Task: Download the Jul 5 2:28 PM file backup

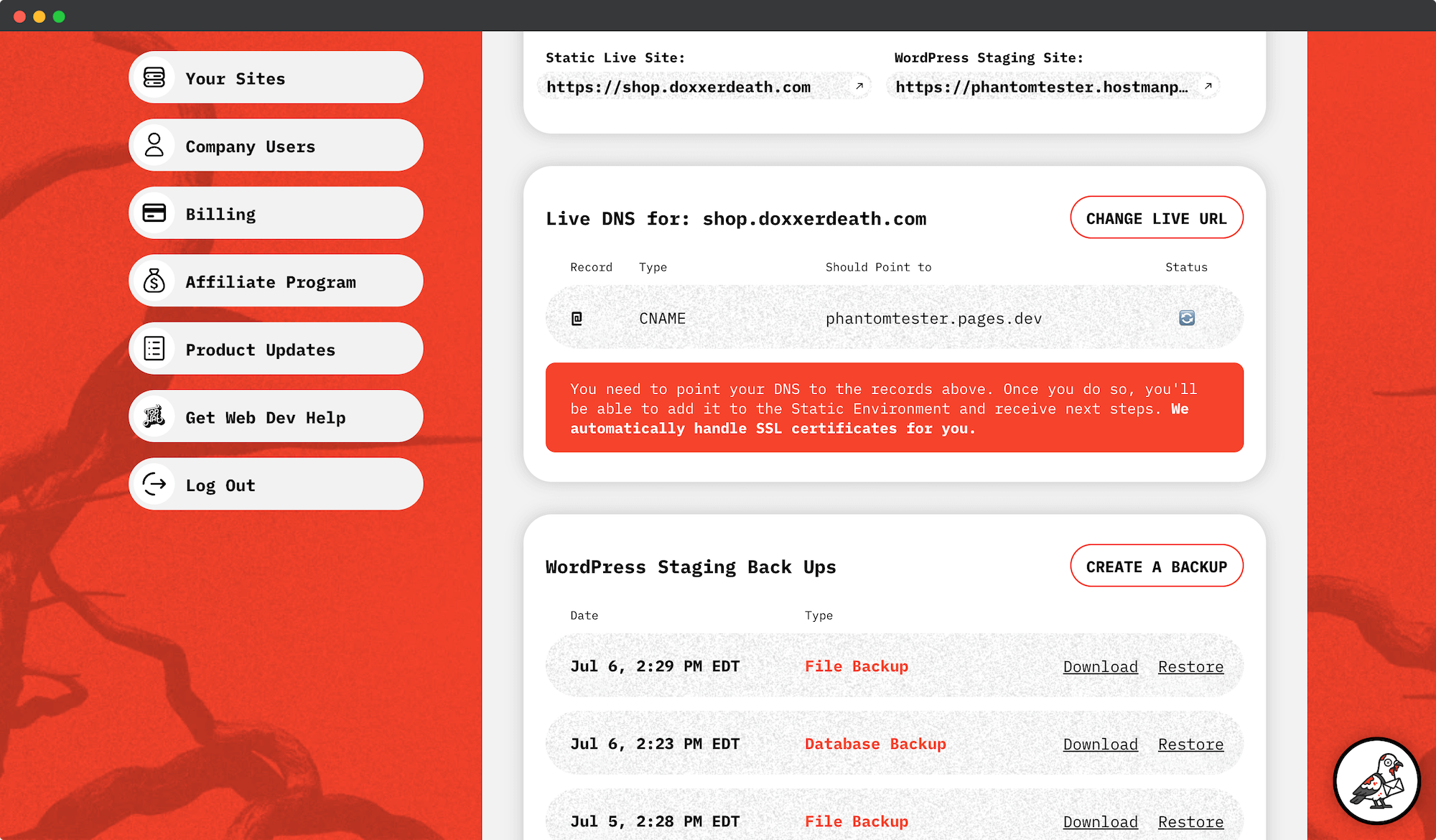Action: click(1100, 822)
